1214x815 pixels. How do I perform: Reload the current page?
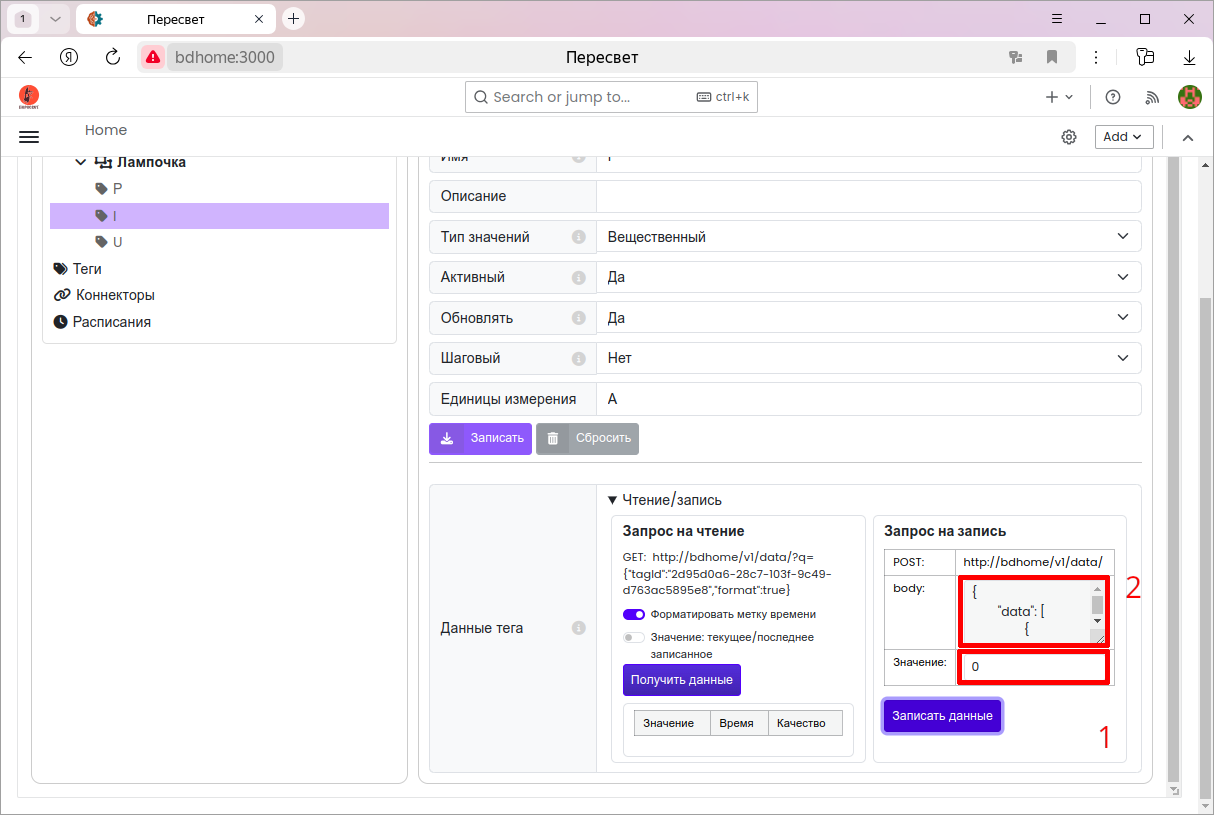113,57
